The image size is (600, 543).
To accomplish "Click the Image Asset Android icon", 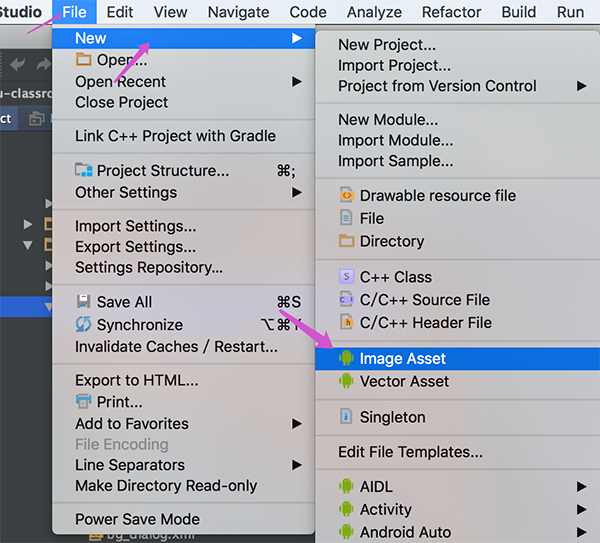I will 346,358.
